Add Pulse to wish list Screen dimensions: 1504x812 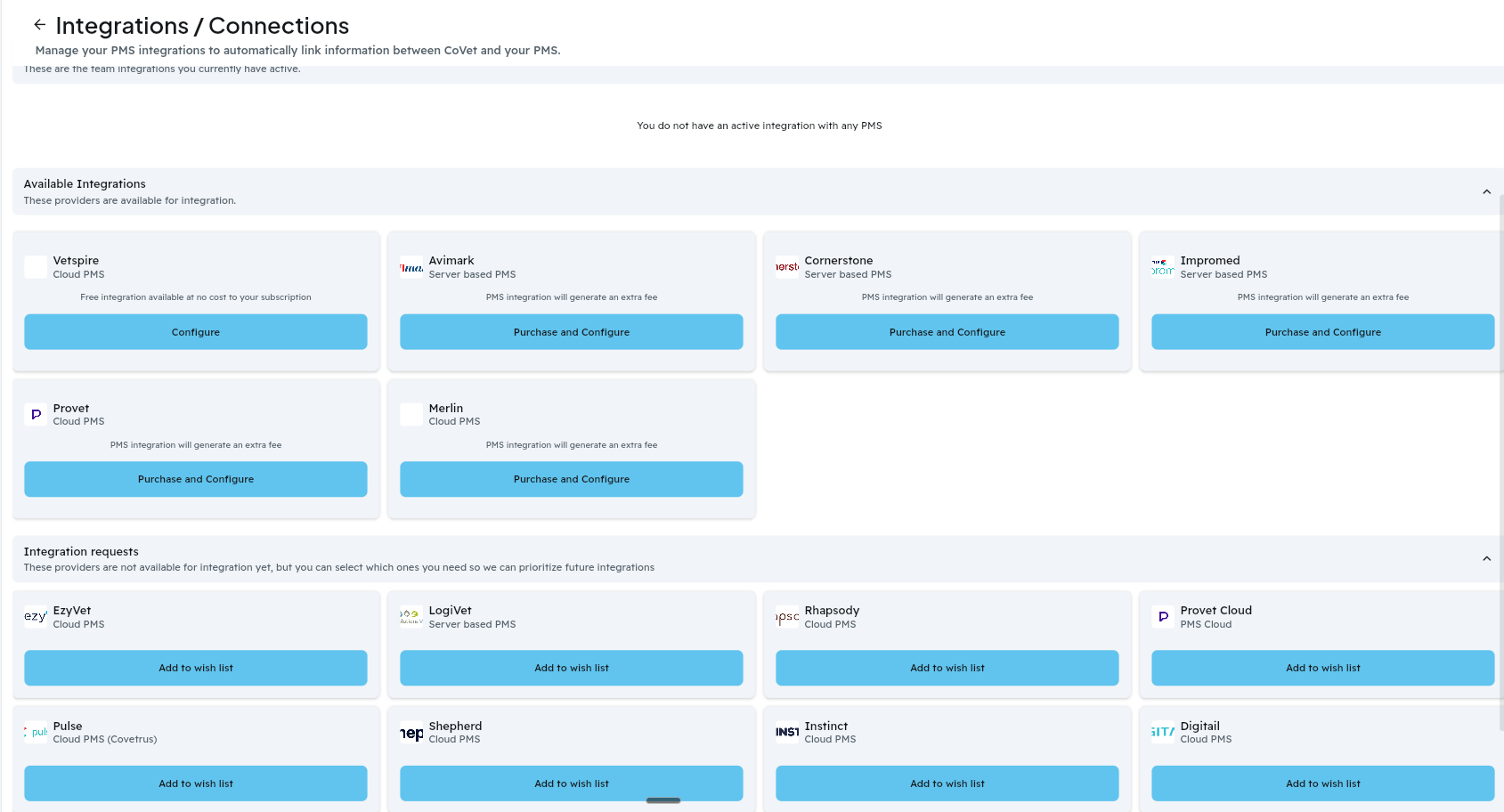pos(196,784)
